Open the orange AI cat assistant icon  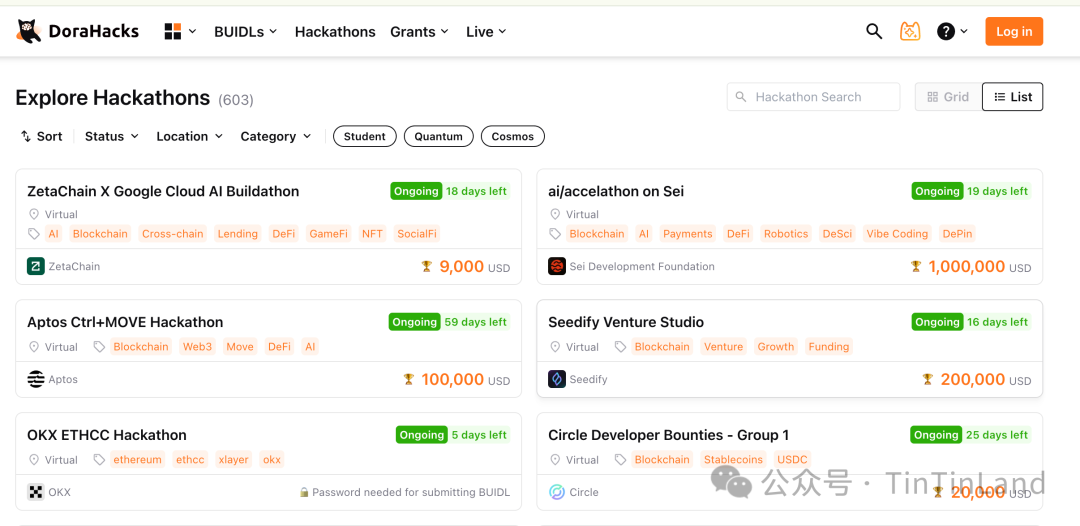(910, 32)
